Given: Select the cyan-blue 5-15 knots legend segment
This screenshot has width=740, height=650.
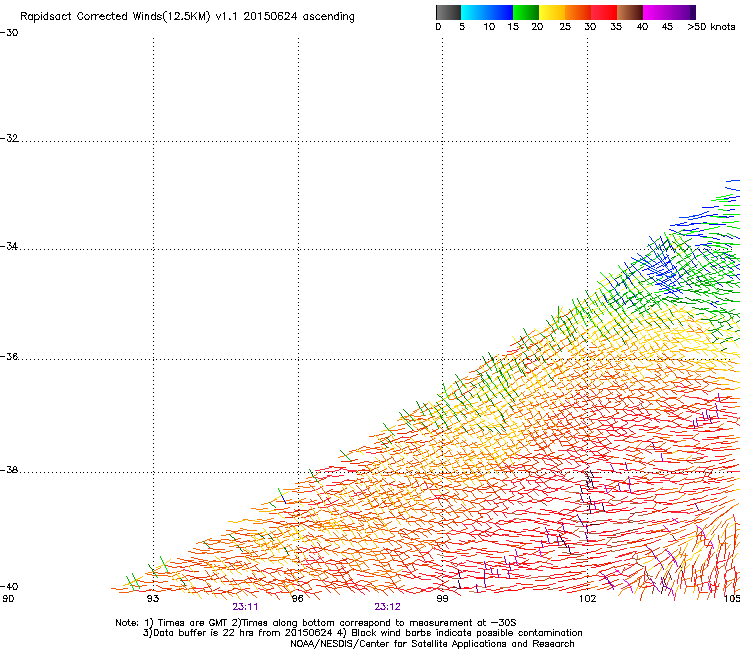Looking at the screenshot, I should point(487,12).
